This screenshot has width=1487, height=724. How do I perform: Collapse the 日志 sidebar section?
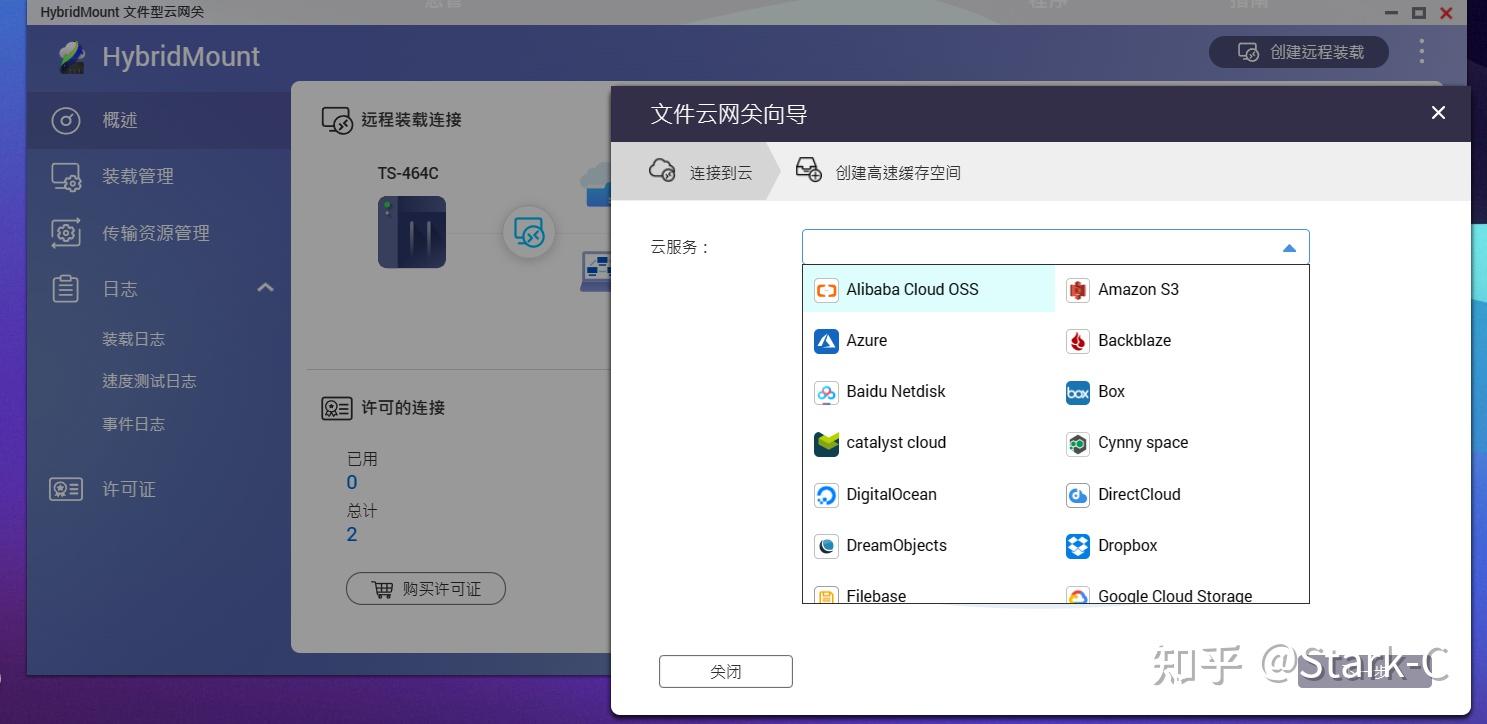(265, 287)
